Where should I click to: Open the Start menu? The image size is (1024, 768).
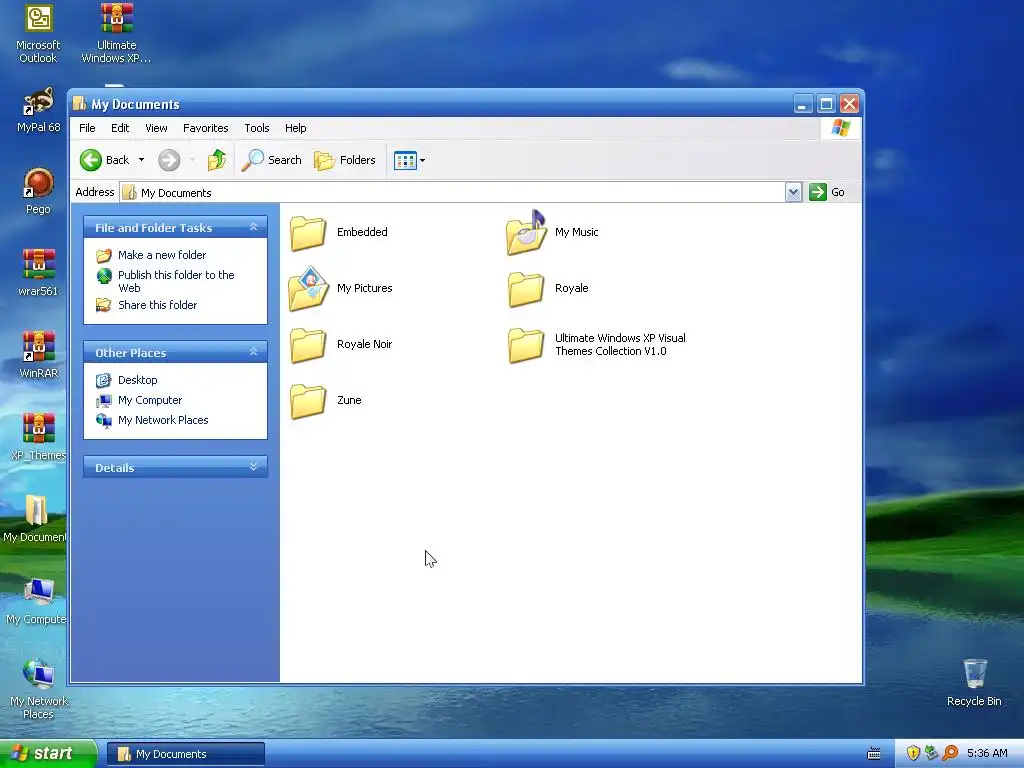click(47, 754)
